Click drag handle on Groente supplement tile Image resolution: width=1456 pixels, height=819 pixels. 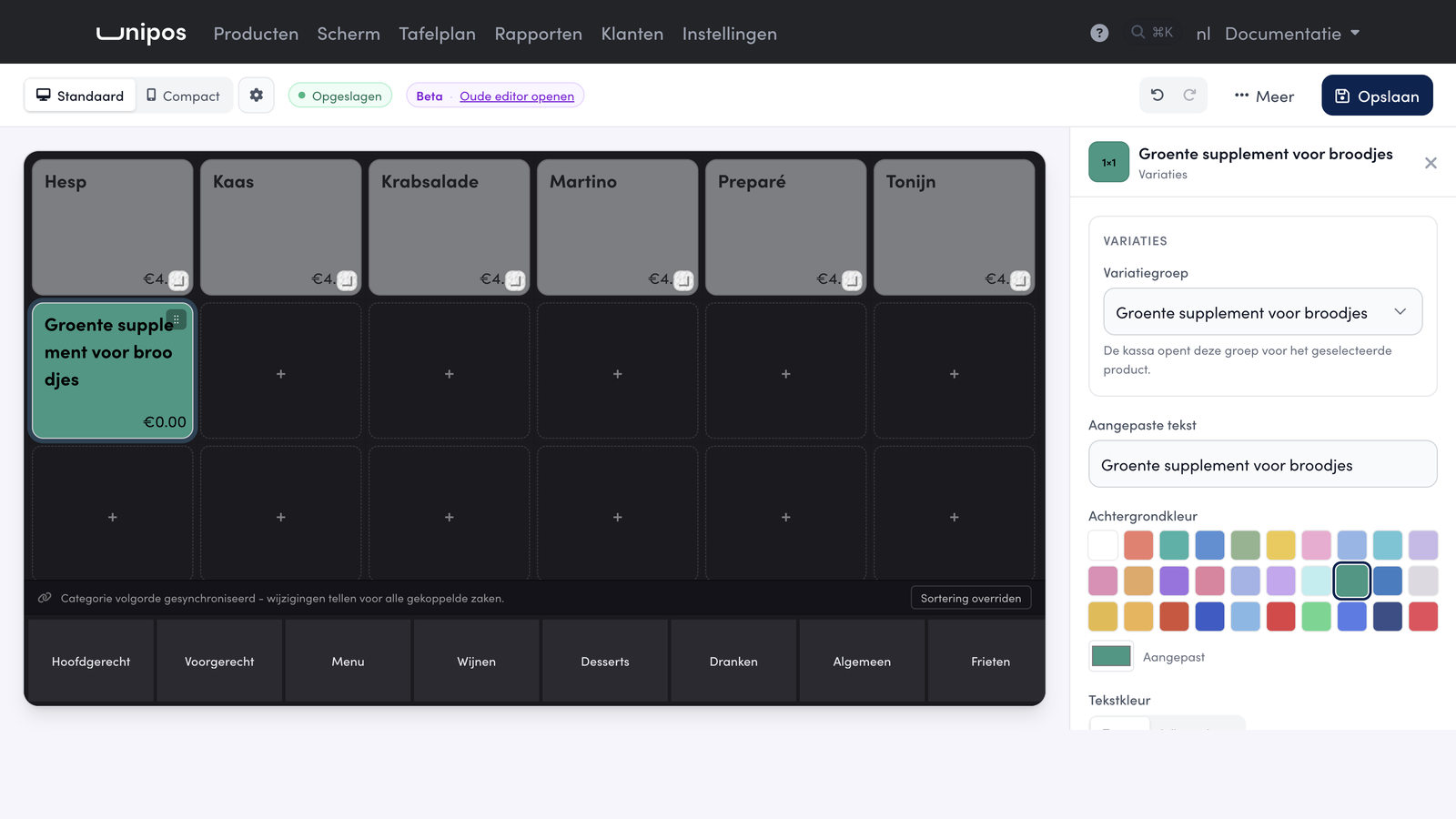pyautogui.click(x=177, y=319)
